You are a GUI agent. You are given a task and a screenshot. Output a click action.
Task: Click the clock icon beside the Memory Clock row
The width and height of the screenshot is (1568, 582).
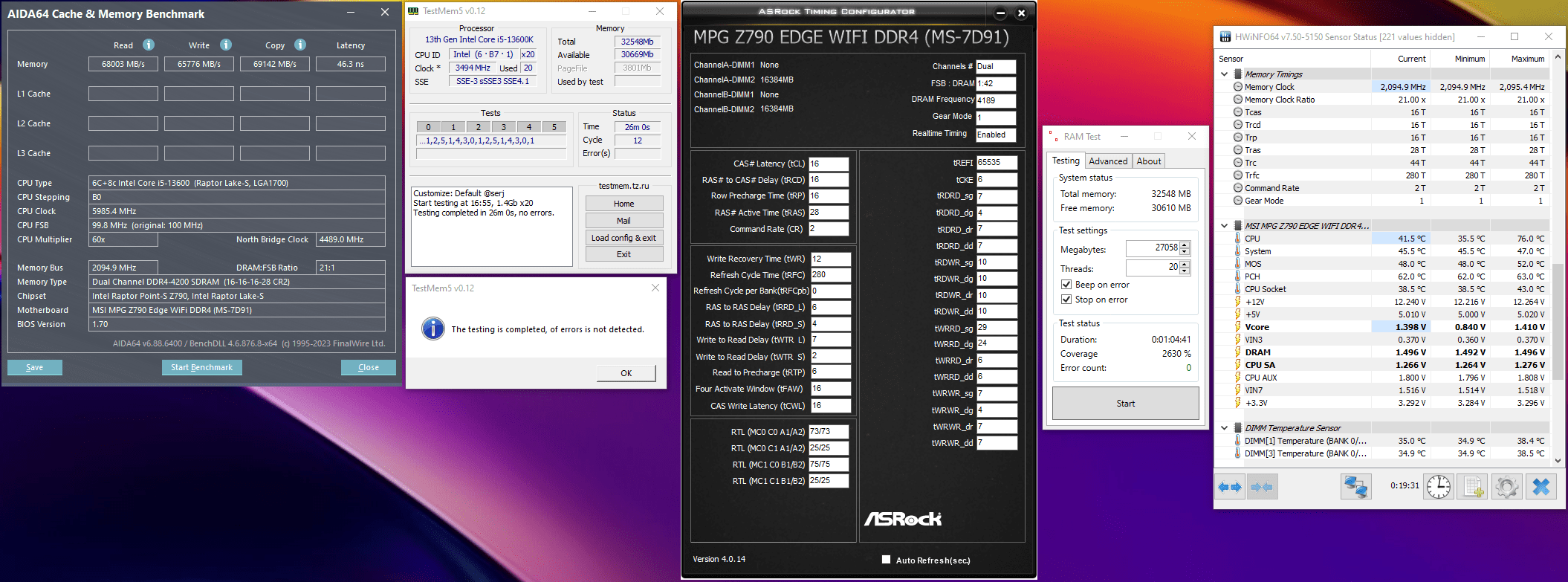(x=1237, y=87)
